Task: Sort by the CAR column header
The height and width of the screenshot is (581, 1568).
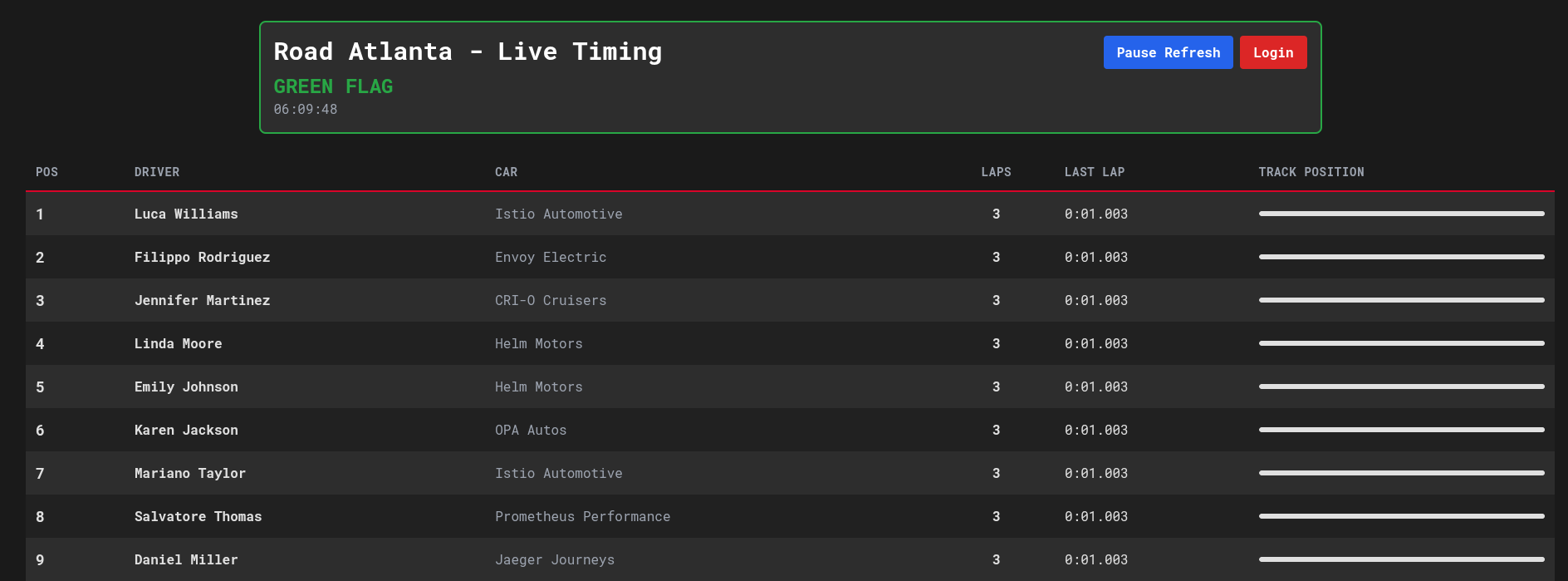Action: [506, 172]
